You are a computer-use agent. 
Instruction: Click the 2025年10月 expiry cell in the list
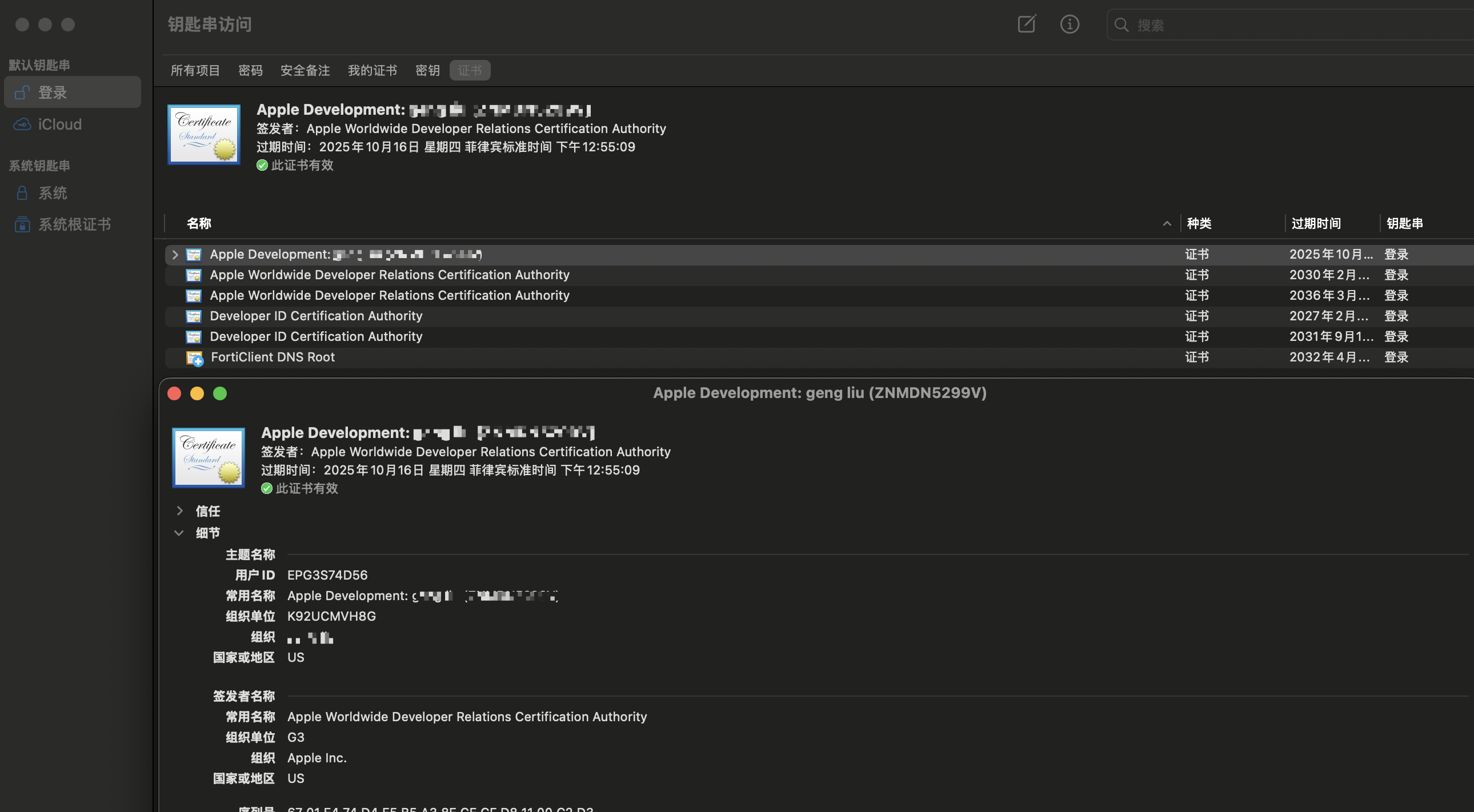coord(1331,254)
